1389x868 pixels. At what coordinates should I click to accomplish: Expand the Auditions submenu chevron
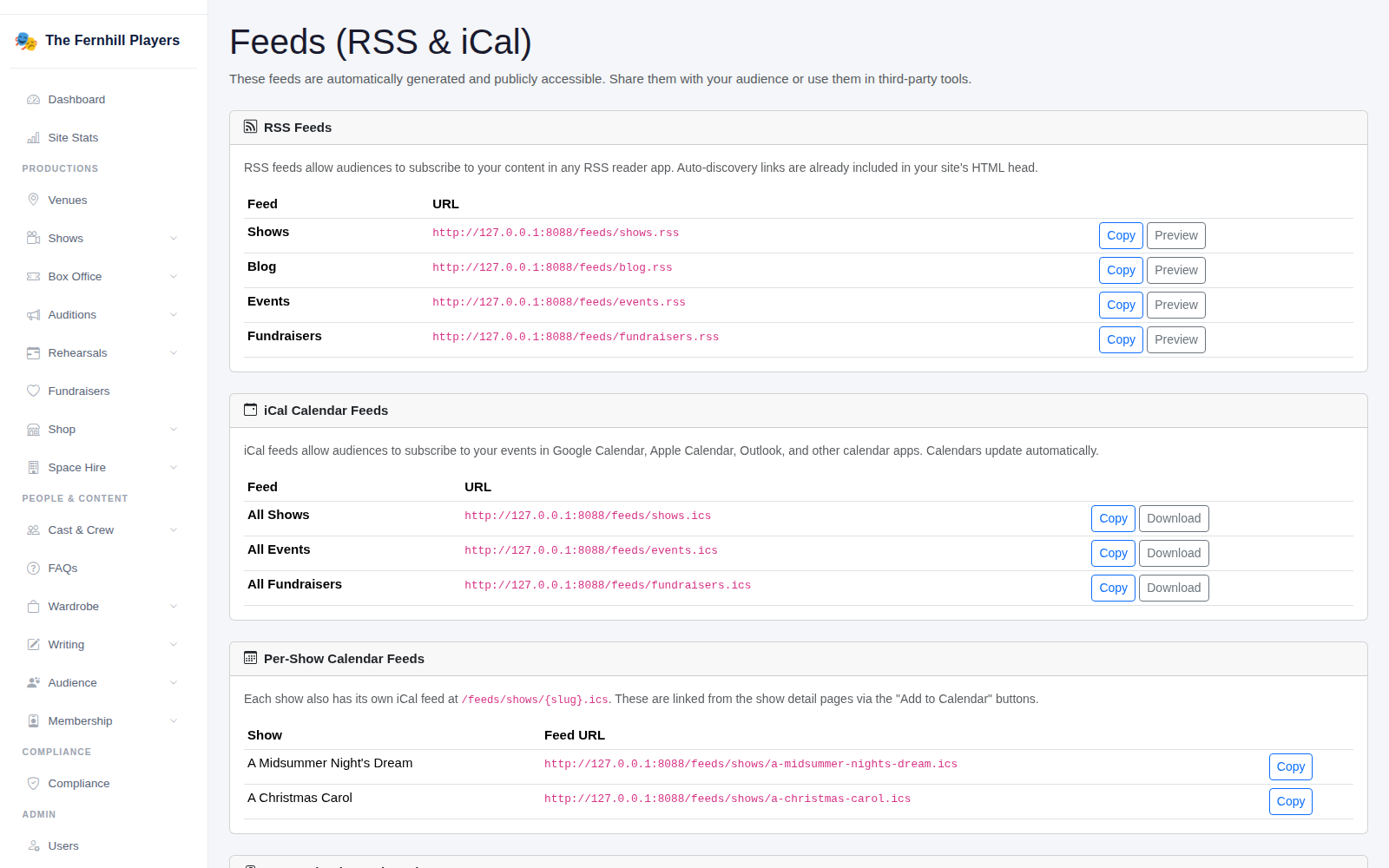[174, 314]
